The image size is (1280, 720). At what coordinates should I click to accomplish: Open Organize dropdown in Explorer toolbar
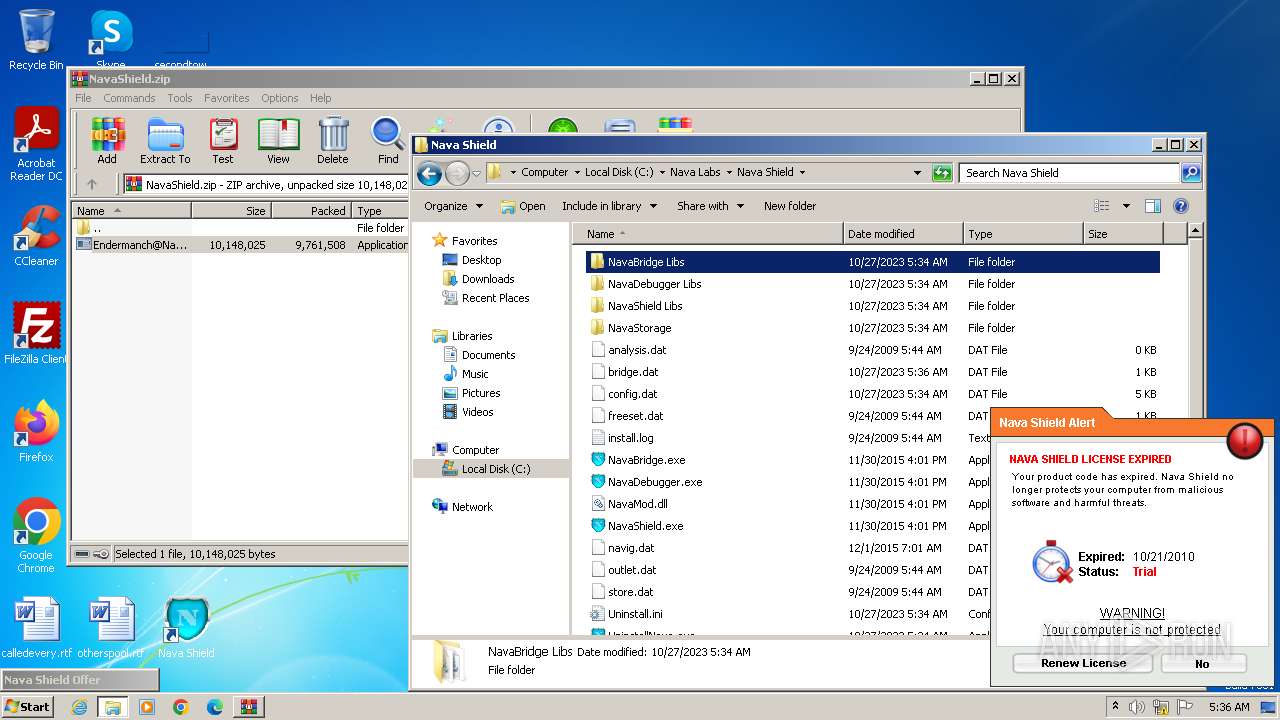tap(453, 206)
